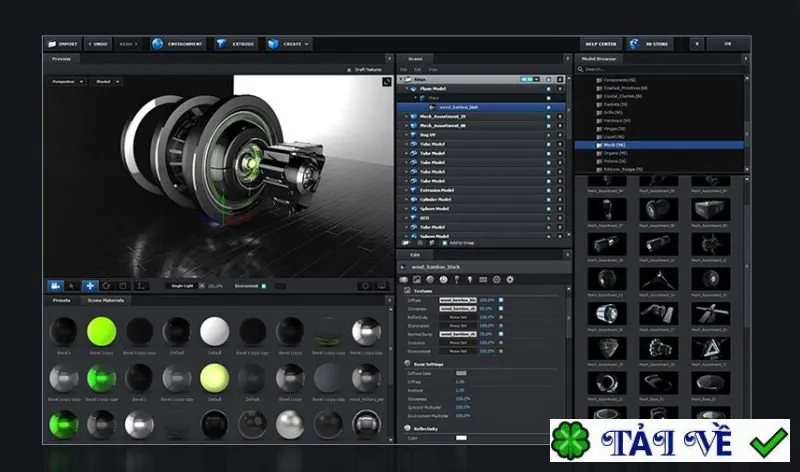Select the bright green material sphere
The image size is (800, 472).
pos(102,331)
